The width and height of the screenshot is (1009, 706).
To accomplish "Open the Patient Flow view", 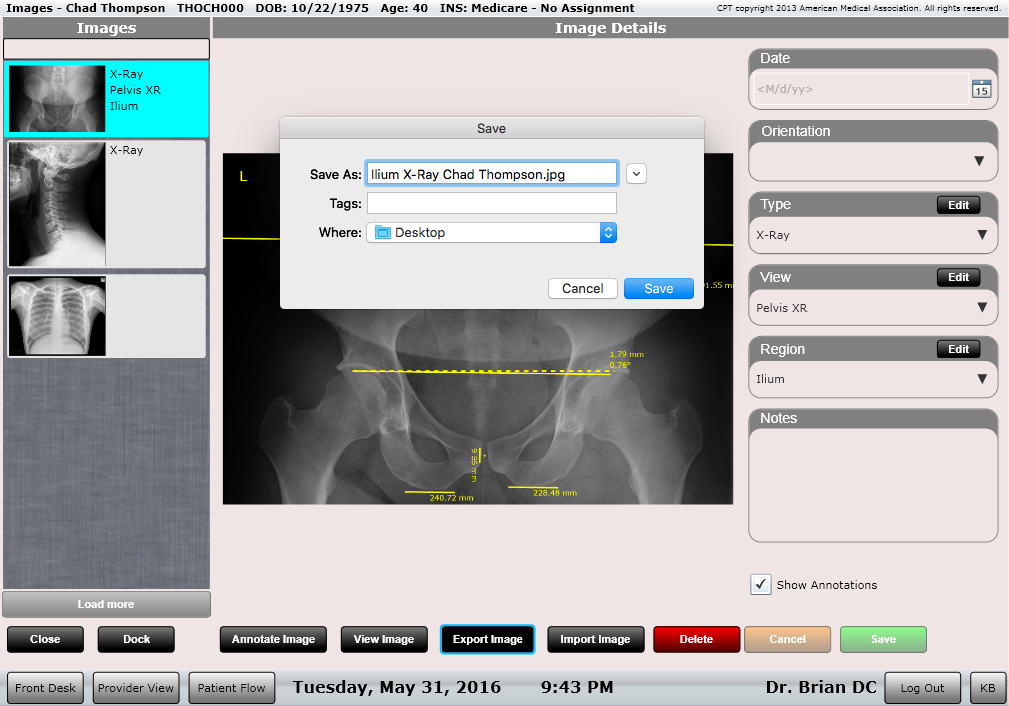I will click(x=231, y=688).
